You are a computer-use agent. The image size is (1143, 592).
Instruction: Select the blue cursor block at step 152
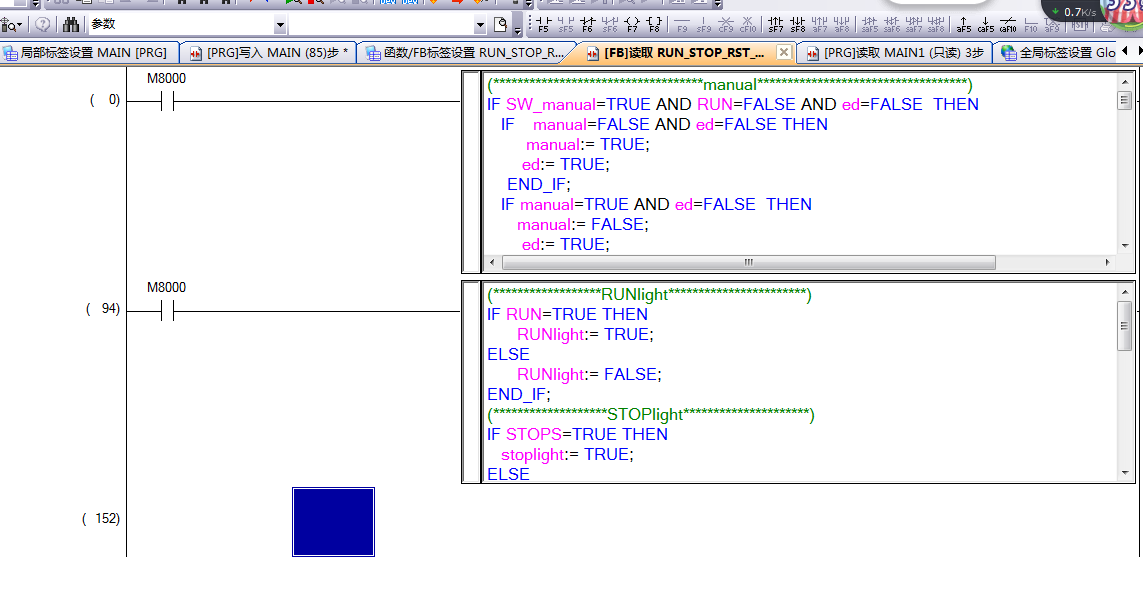[x=333, y=521]
